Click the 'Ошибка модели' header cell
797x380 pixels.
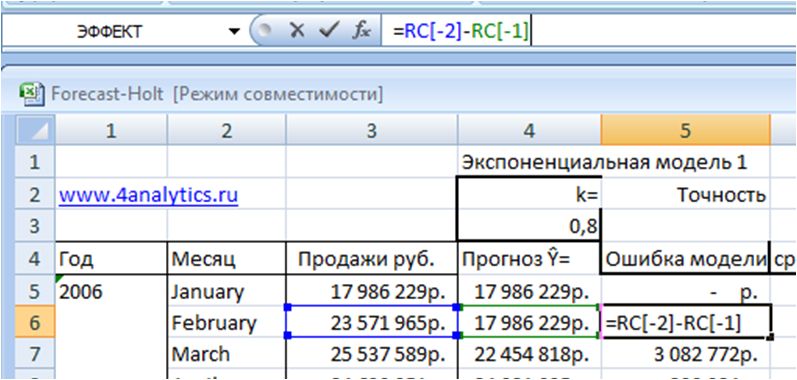pyautogui.click(x=685, y=259)
